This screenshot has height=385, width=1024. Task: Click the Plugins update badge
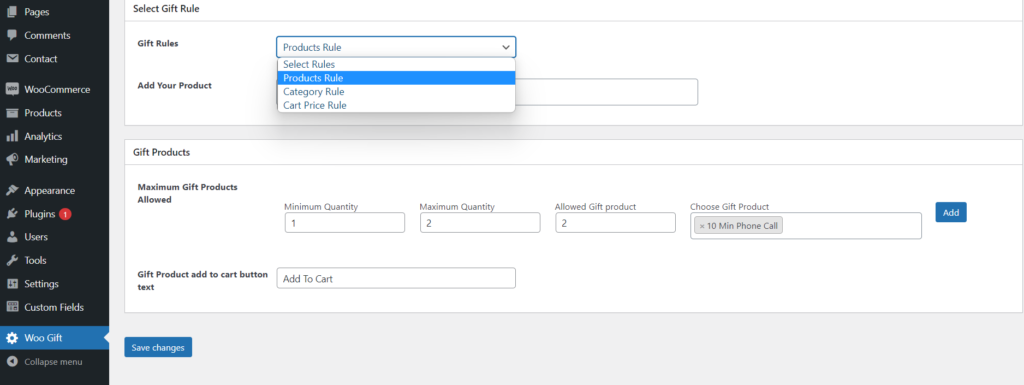65,214
